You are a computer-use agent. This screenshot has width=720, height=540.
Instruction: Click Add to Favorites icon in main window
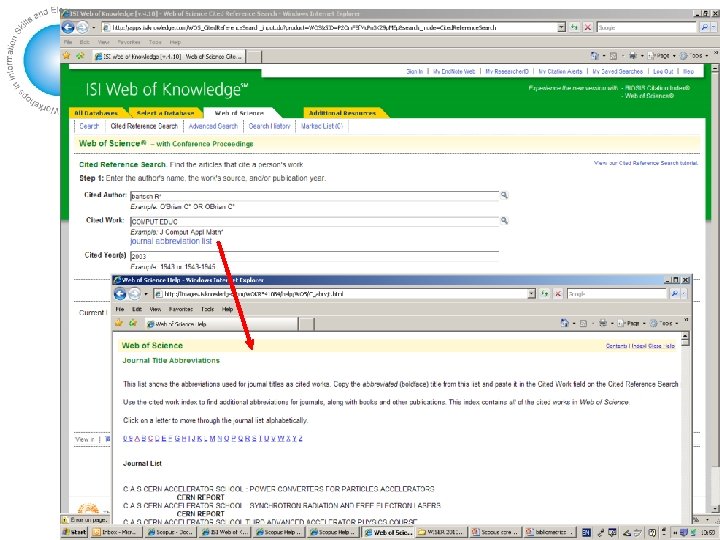tap(81, 56)
